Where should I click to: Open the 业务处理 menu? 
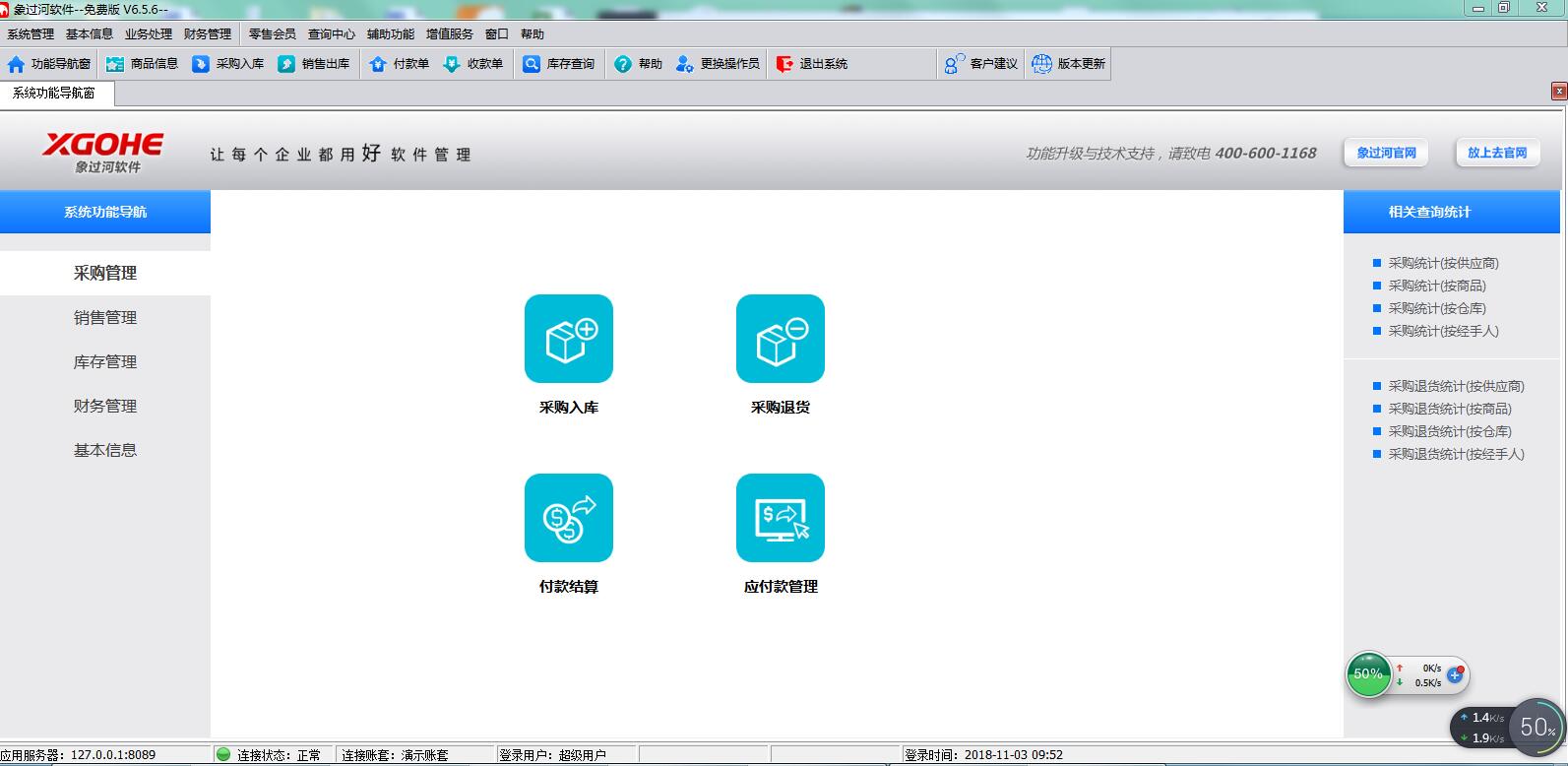click(x=149, y=33)
